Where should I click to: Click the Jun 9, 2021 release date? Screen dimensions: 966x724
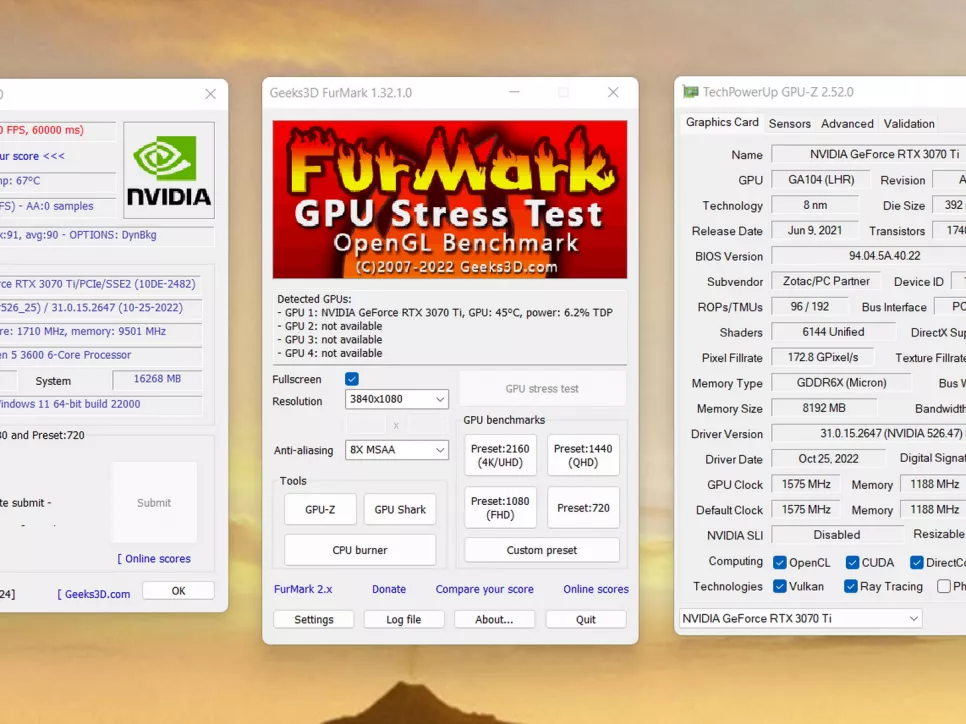[814, 230]
